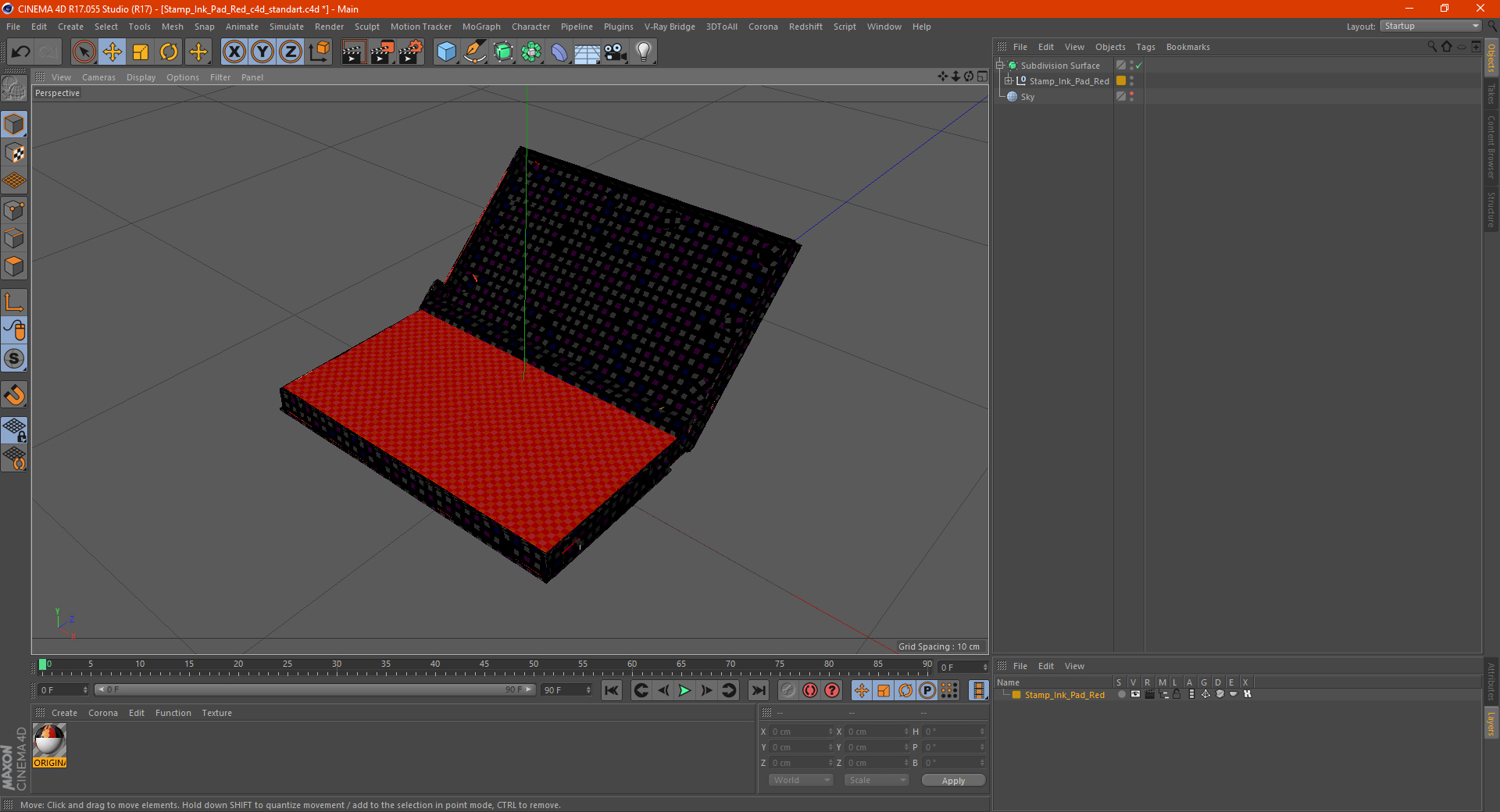Click the Apply button
This screenshot has width=1500, height=812.
coord(953,780)
